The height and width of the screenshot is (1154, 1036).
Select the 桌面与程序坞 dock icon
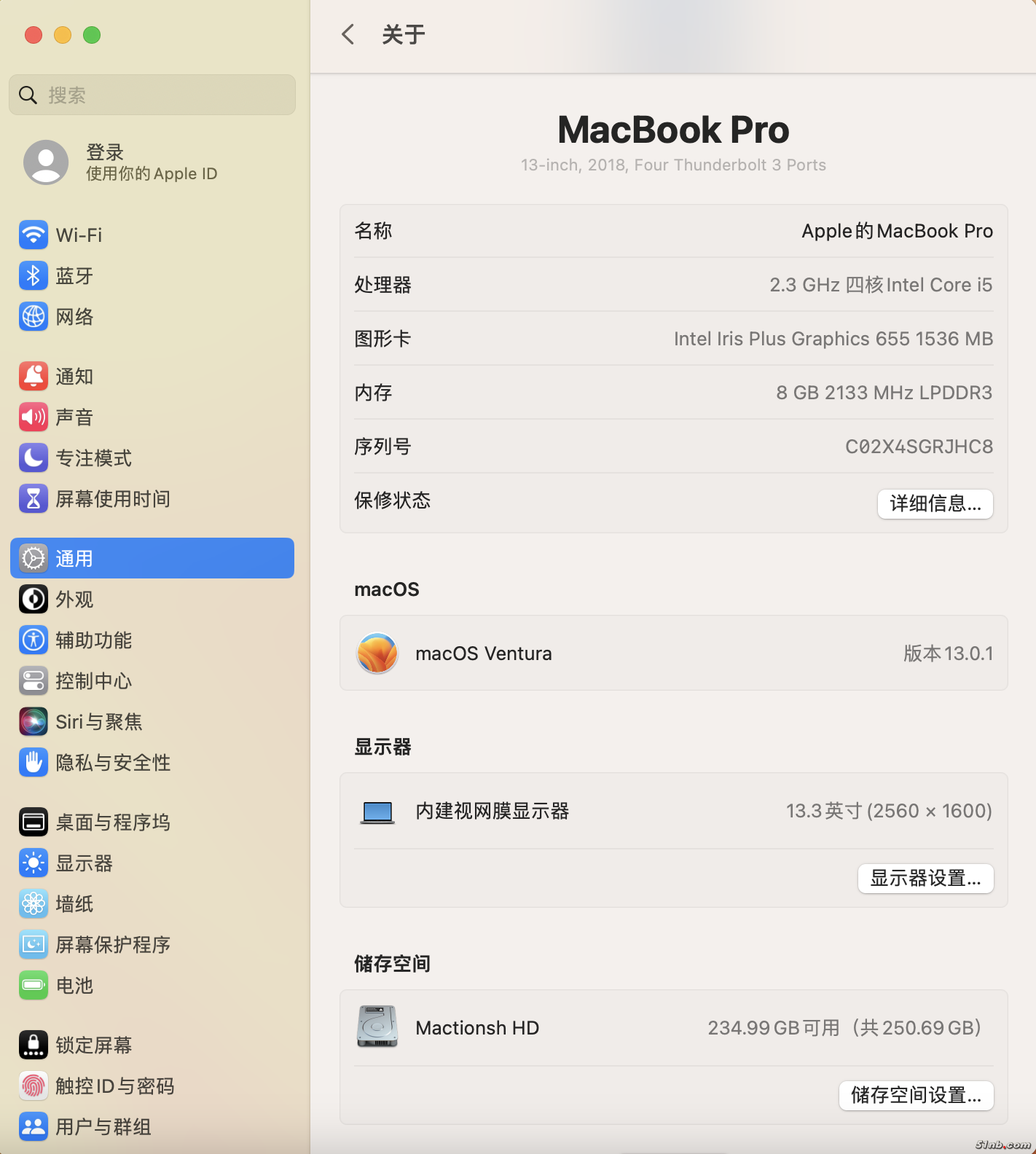[x=34, y=822]
